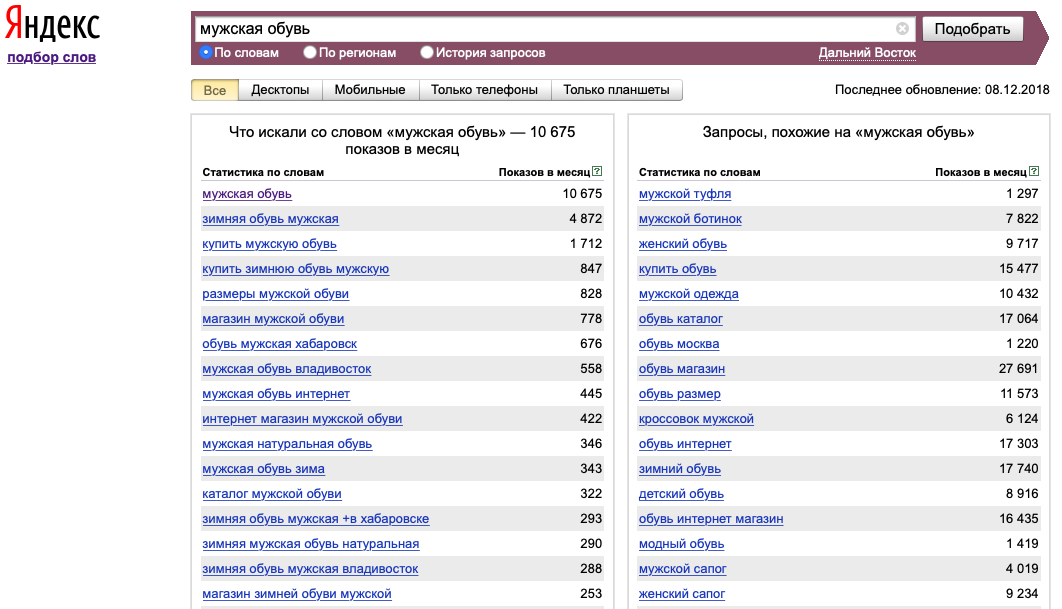Click the '10 675' impressions value in table
The image size is (1062, 609).
582,194
